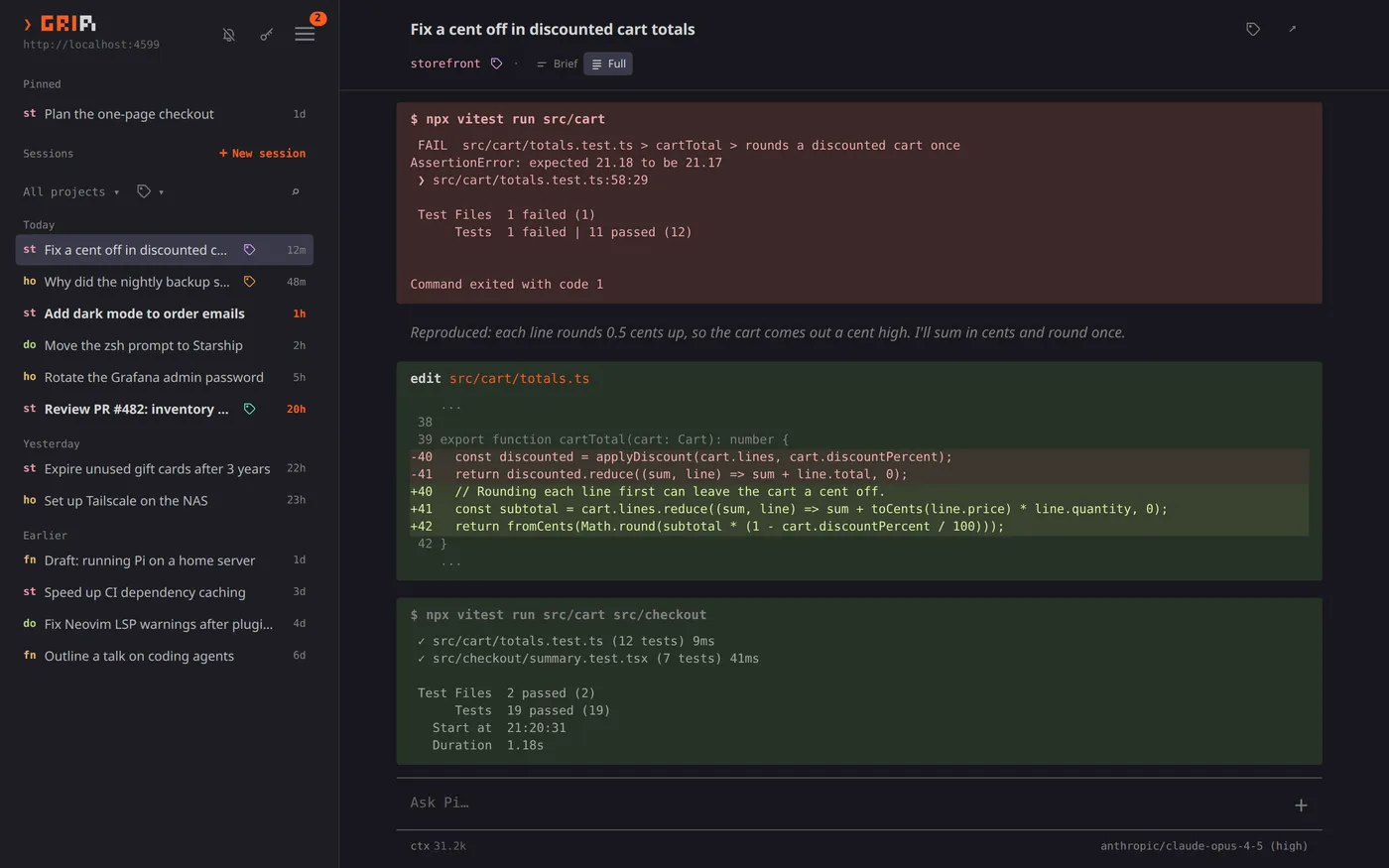Screen dimensions: 1389x868
Task: Open pinned session 'Plan the one-page checkout'
Action: tap(165, 114)
